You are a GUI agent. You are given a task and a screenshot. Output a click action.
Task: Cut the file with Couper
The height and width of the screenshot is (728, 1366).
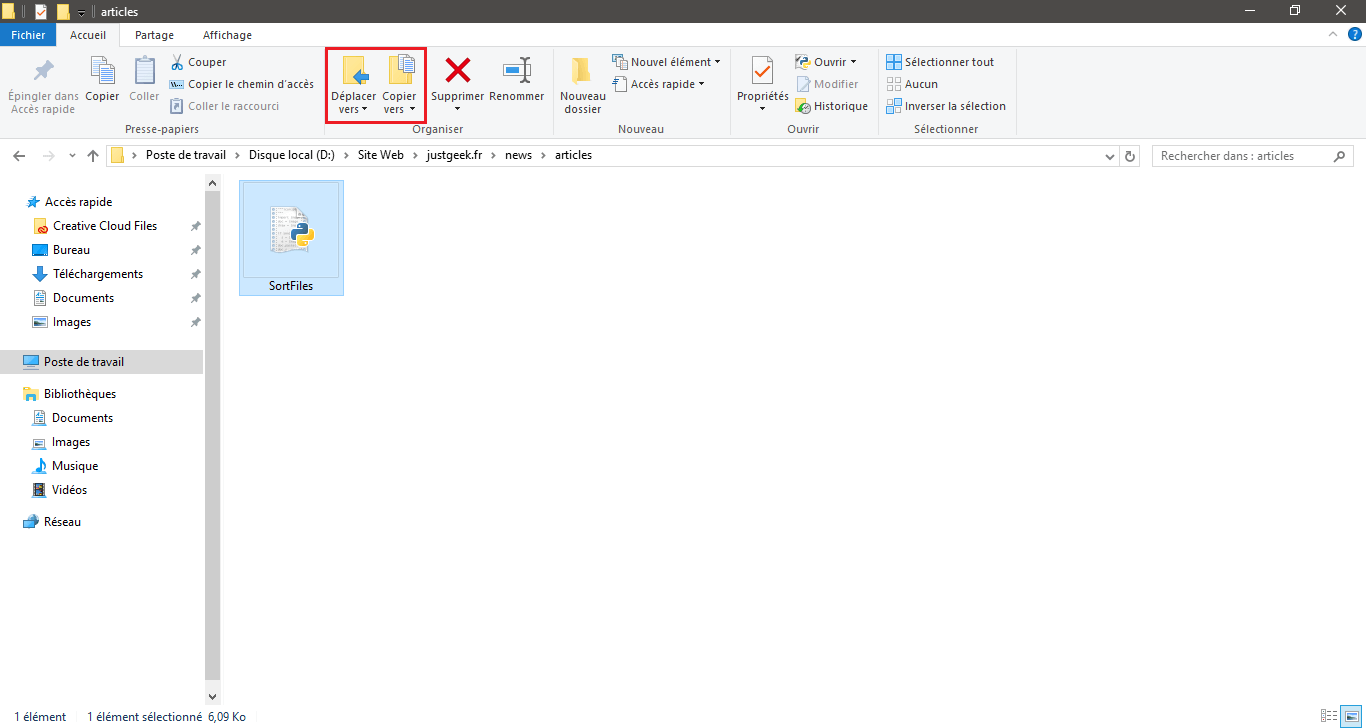tap(198, 62)
